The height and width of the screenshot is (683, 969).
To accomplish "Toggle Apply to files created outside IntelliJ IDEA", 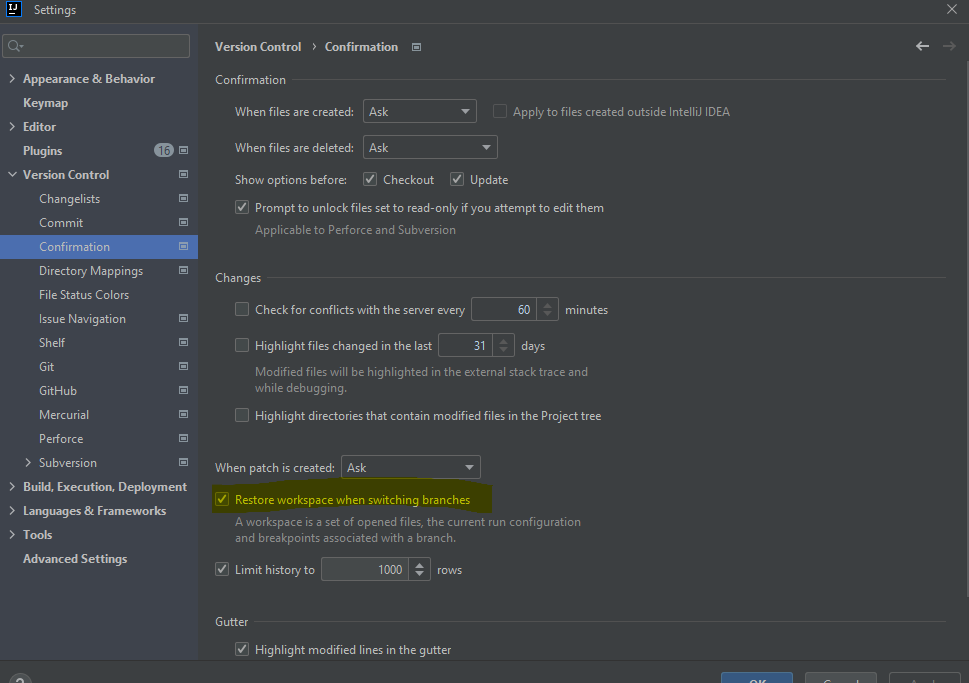I will 499,111.
